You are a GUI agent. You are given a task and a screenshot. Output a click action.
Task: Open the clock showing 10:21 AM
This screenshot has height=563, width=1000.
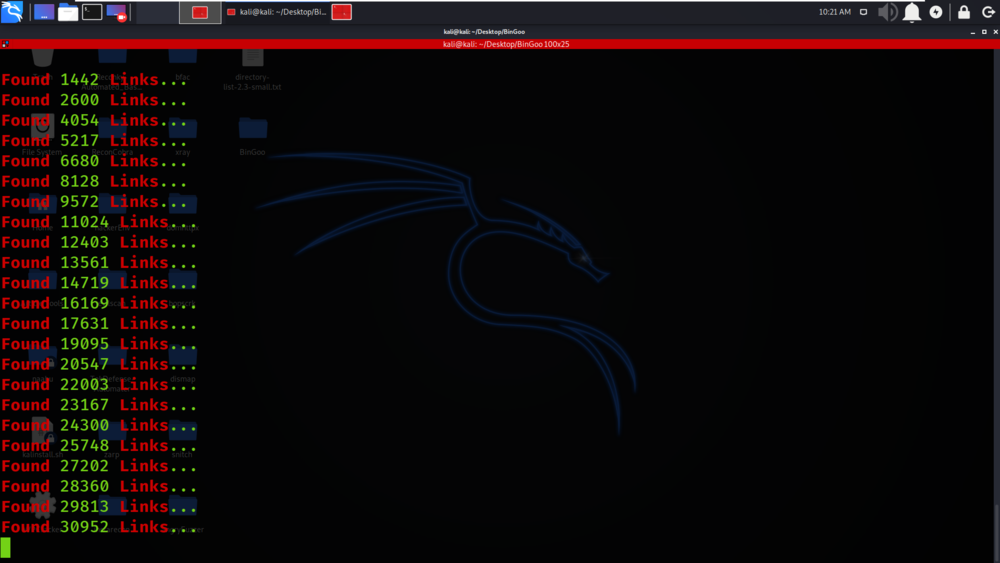click(834, 12)
